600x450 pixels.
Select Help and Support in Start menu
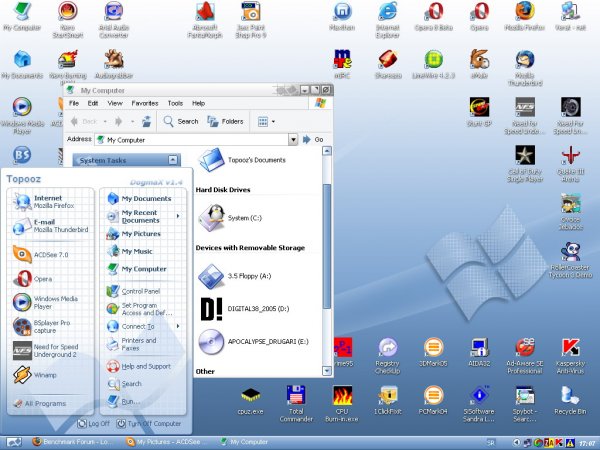point(139,366)
